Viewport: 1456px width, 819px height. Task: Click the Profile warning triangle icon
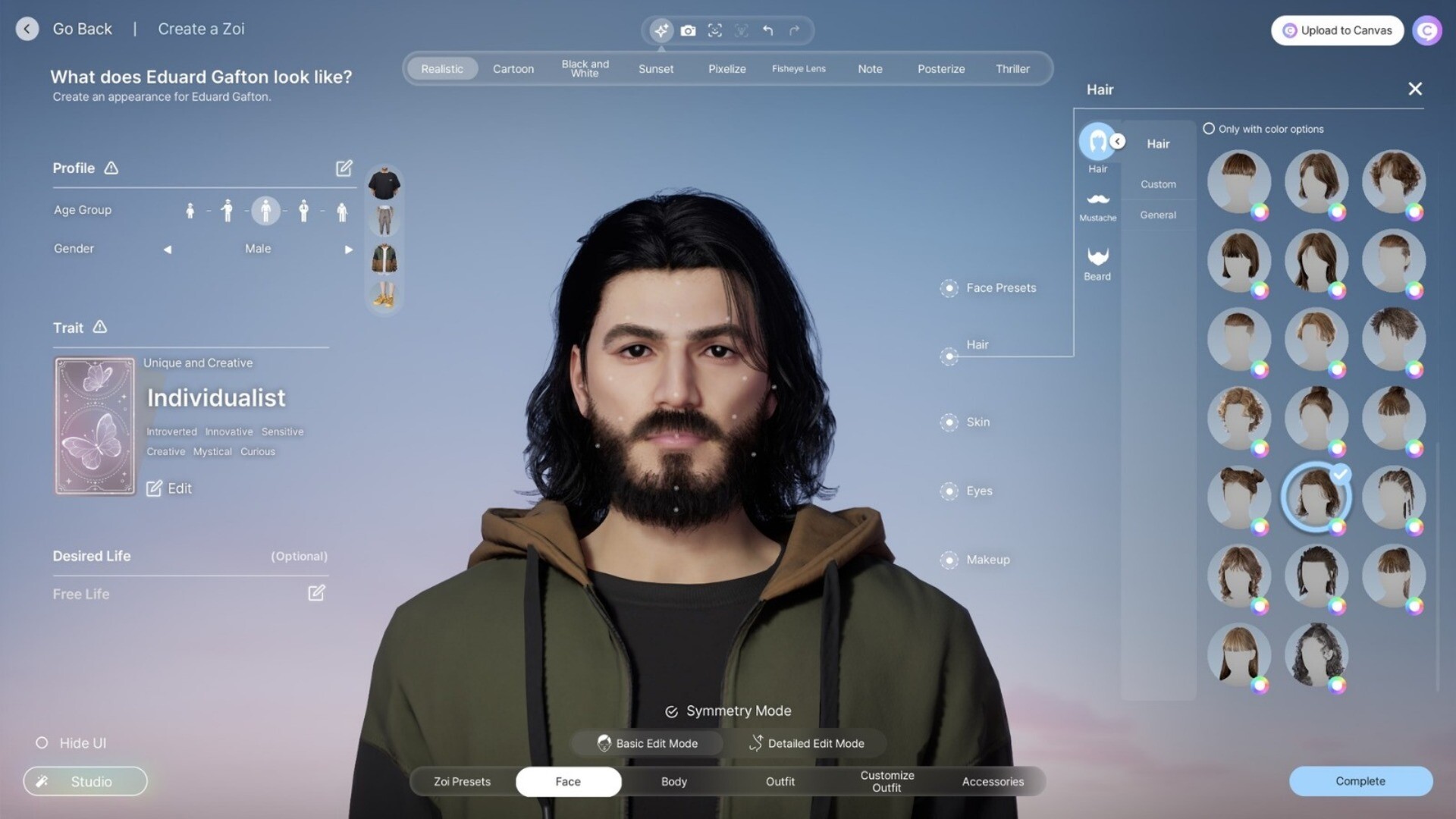click(111, 168)
